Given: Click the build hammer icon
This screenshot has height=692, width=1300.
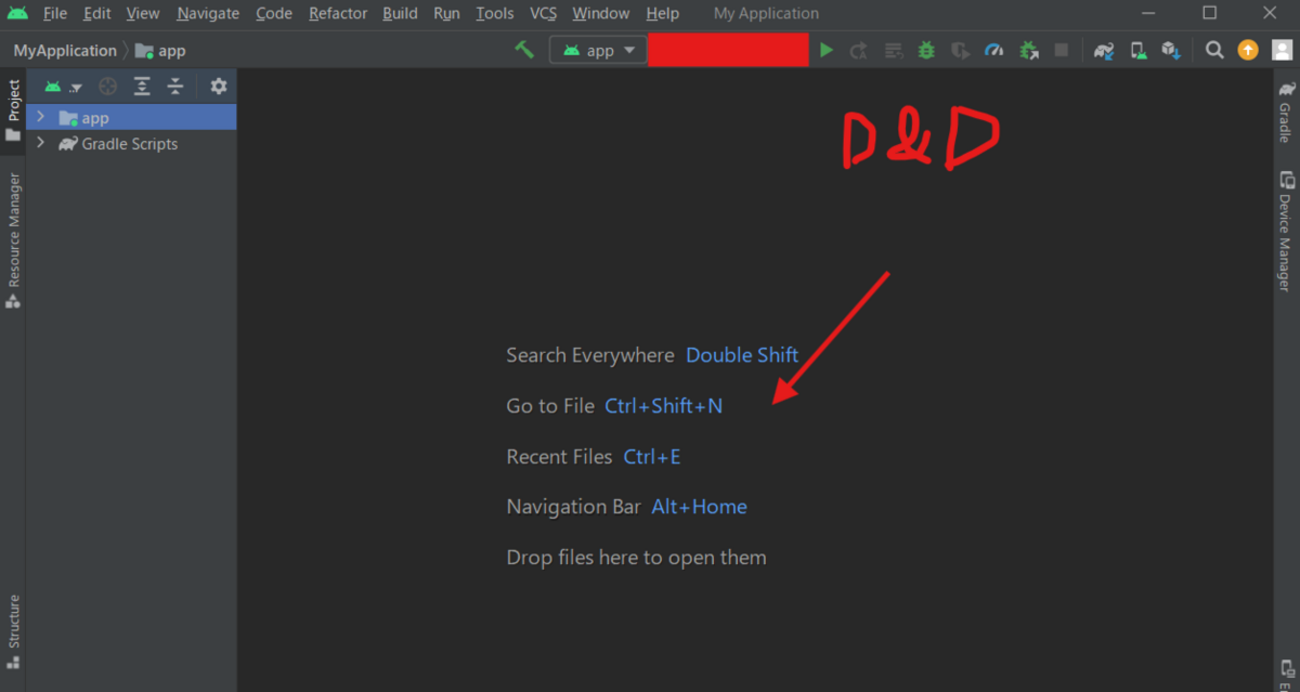Looking at the screenshot, I should click(x=523, y=49).
